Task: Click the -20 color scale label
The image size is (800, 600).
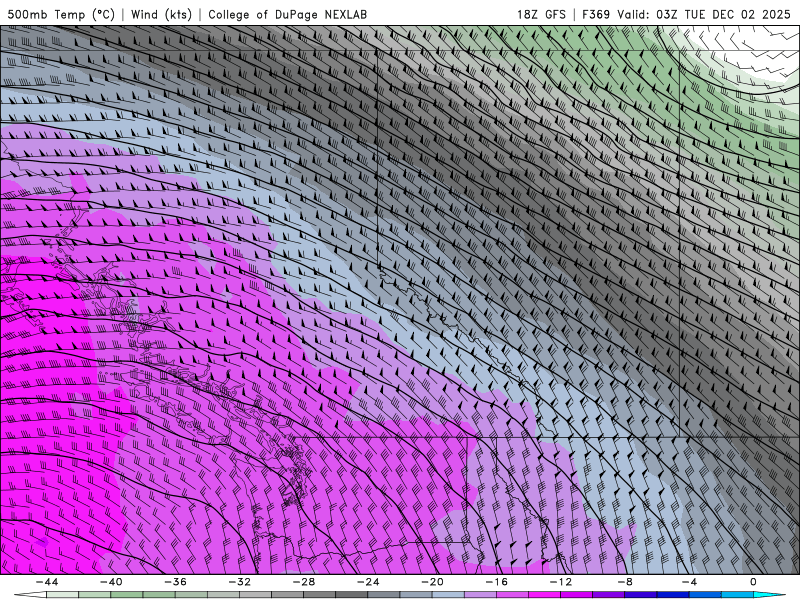Action: pos(433,582)
